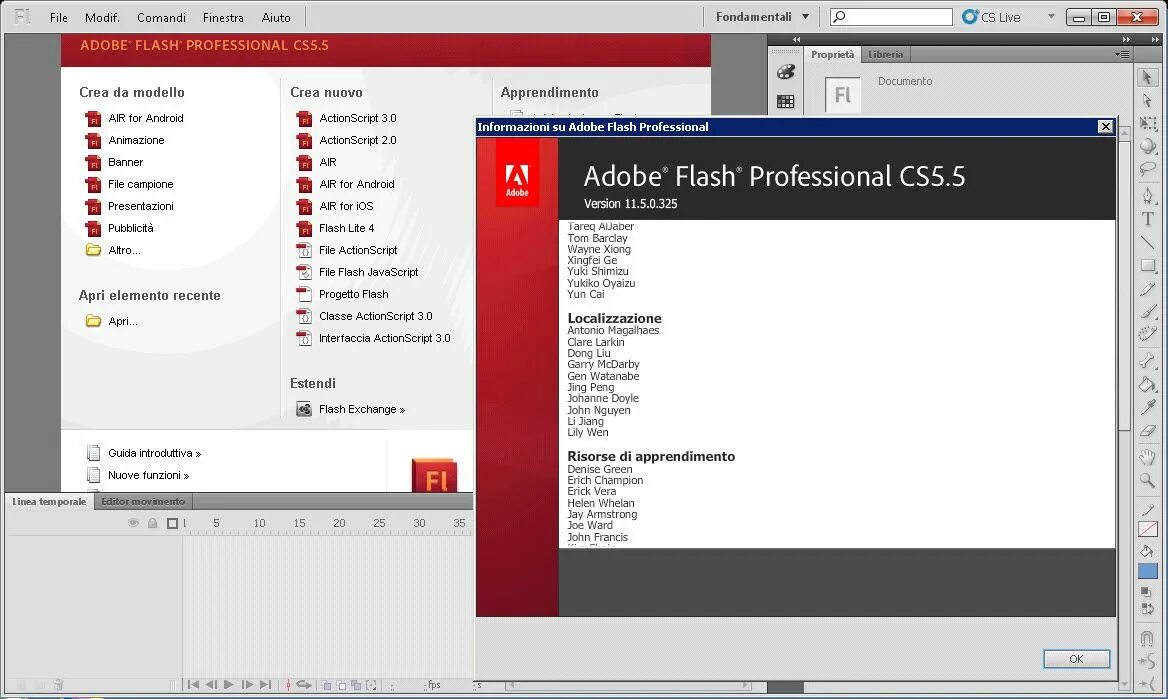
Task: Select the Lasso tool
Action: click(1148, 169)
